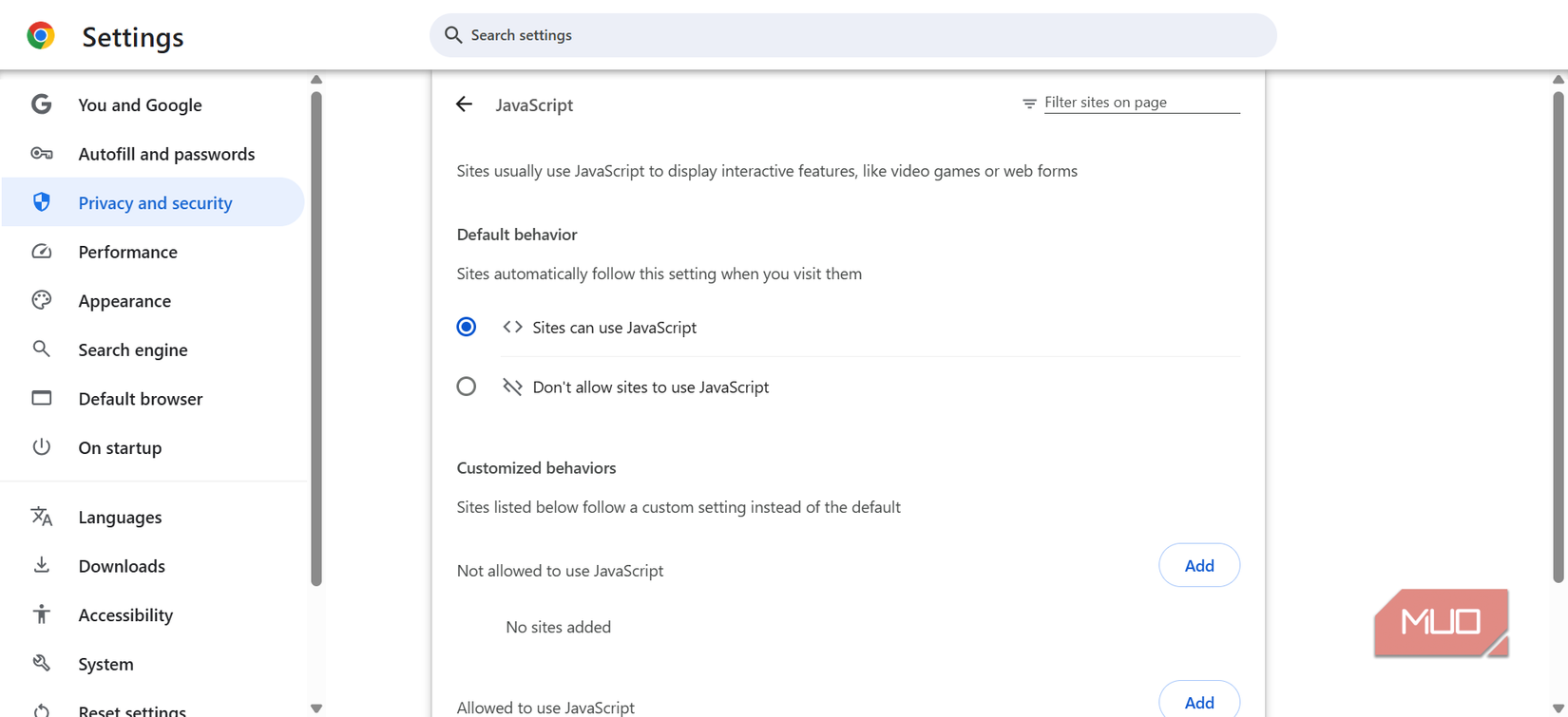Click the magnifier Search engine icon
This screenshot has height=717, width=1568.
pos(41,349)
